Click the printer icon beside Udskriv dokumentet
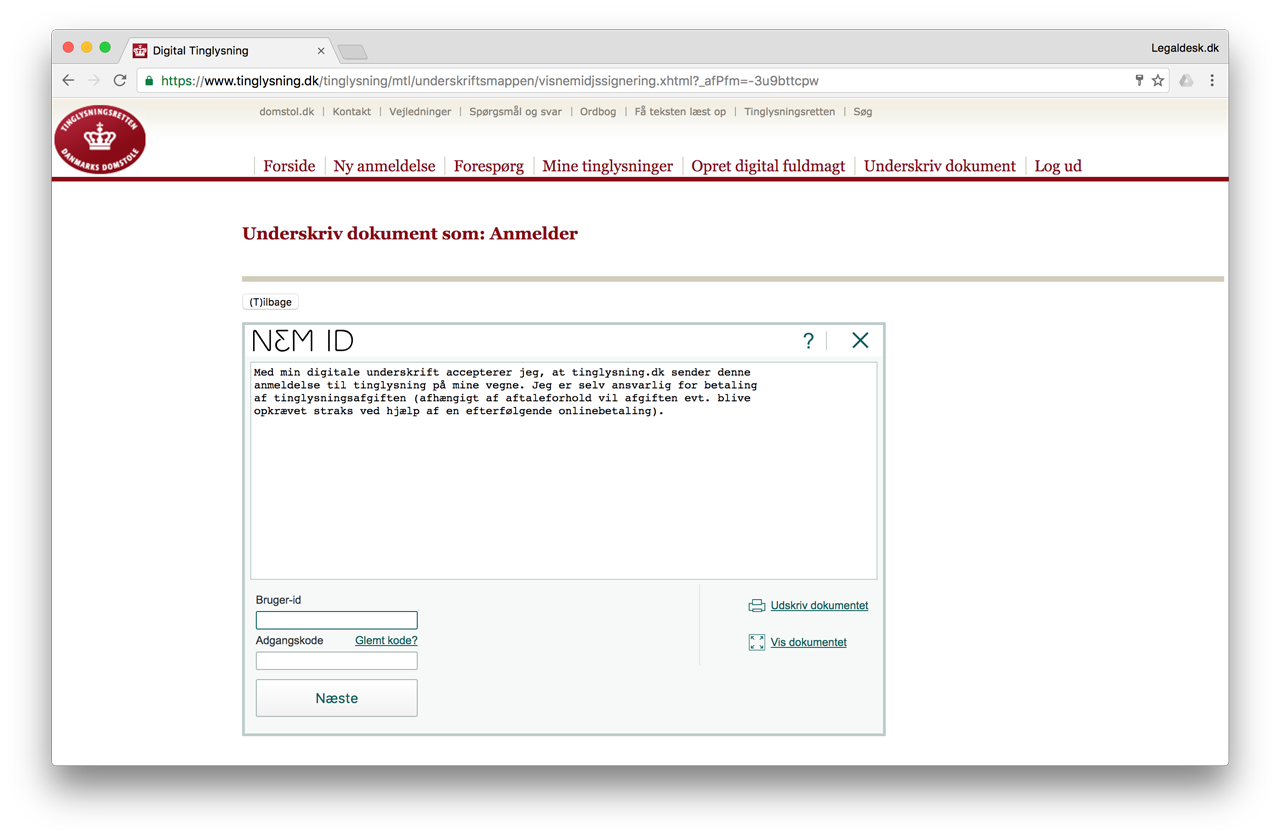Viewport: 1280px width, 839px height. pos(757,605)
